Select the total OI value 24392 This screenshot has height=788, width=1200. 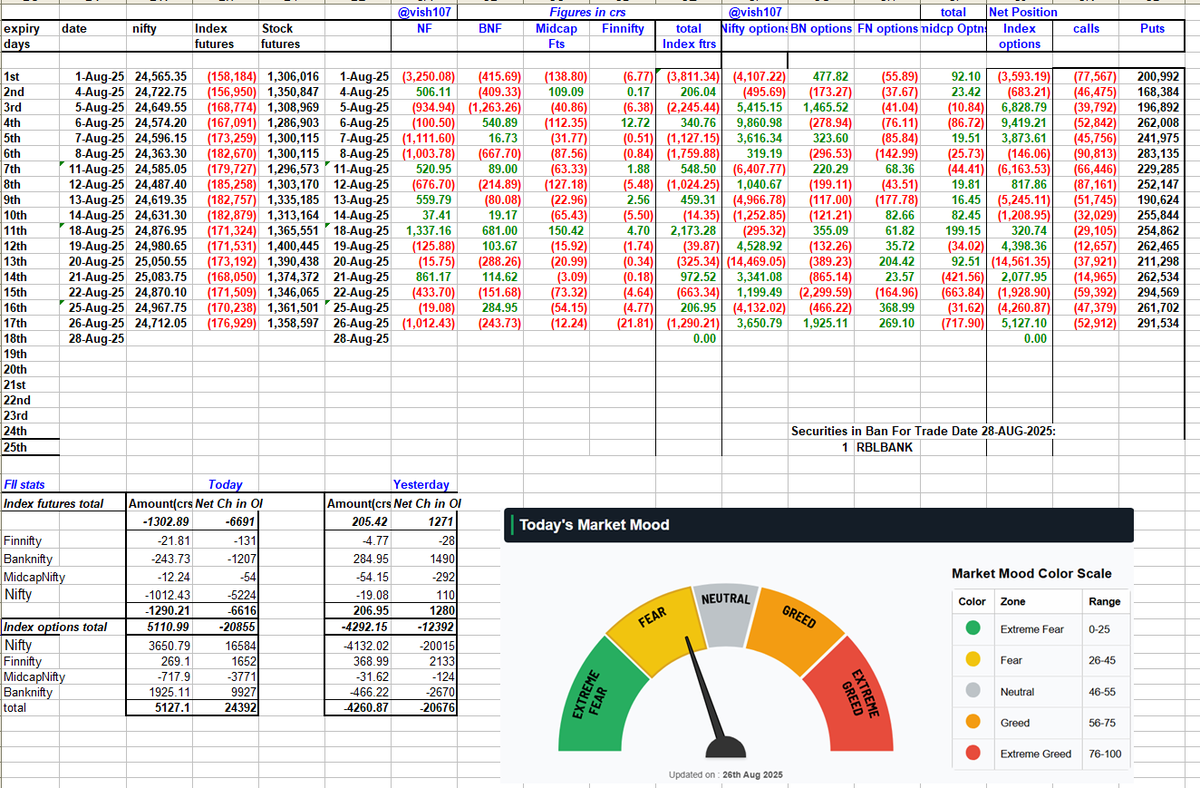[x=241, y=708]
